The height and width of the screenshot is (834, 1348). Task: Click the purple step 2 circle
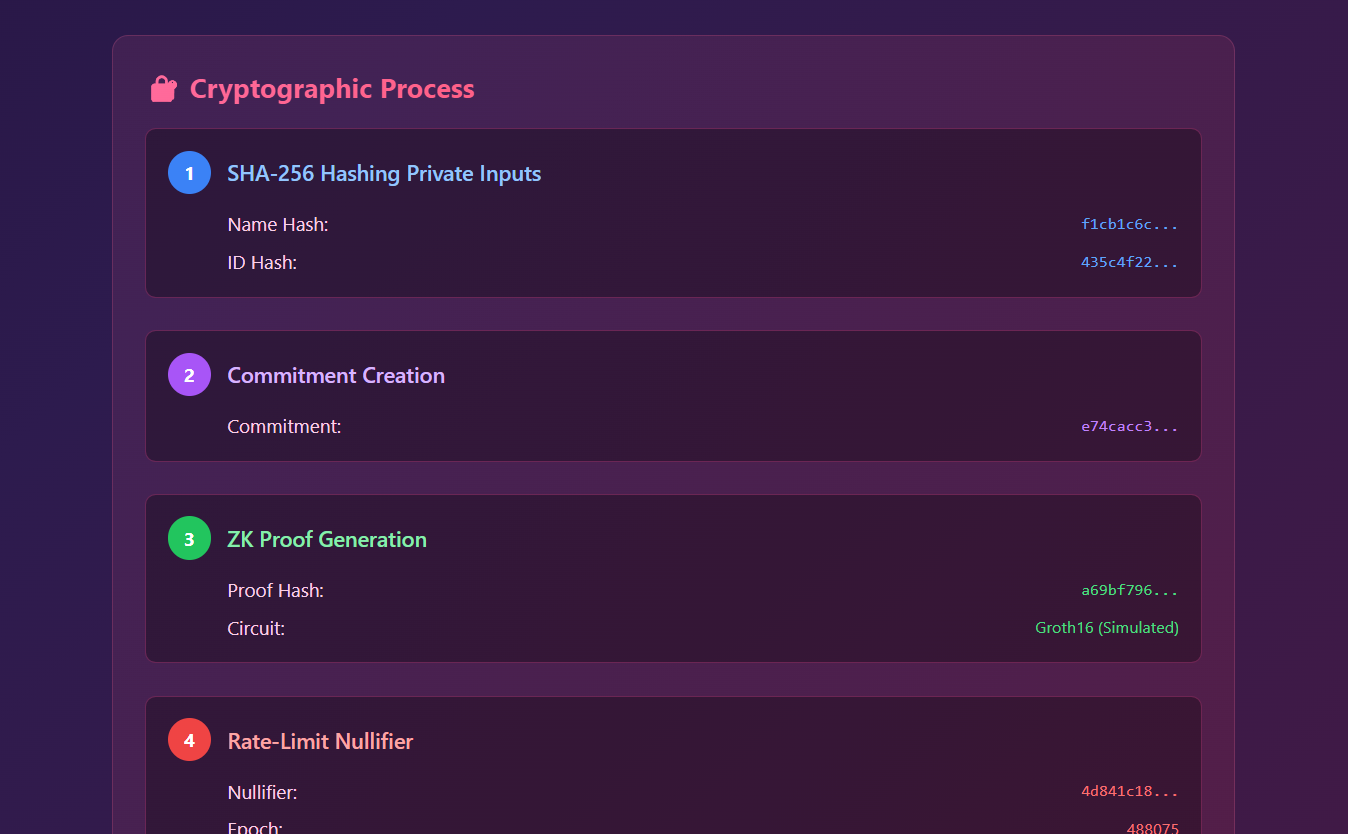pyautogui.click(x=189, y=375)
